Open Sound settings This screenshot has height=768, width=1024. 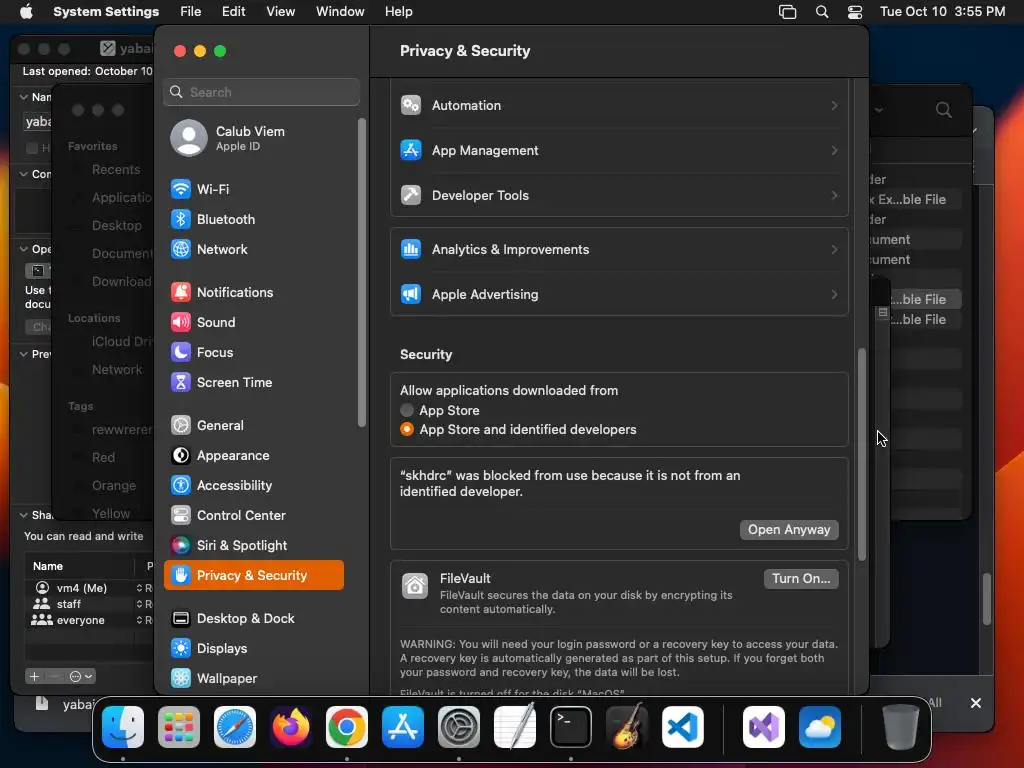click(254, 323)
